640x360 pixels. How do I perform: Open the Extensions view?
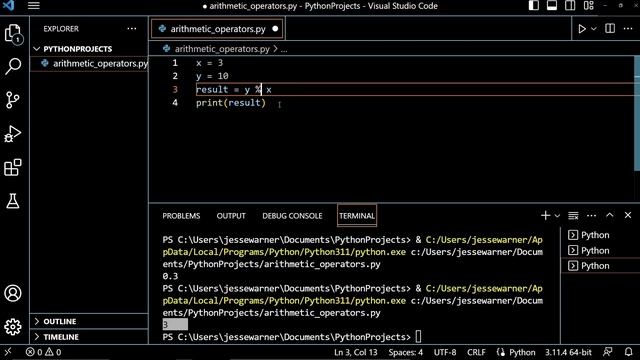13,167
